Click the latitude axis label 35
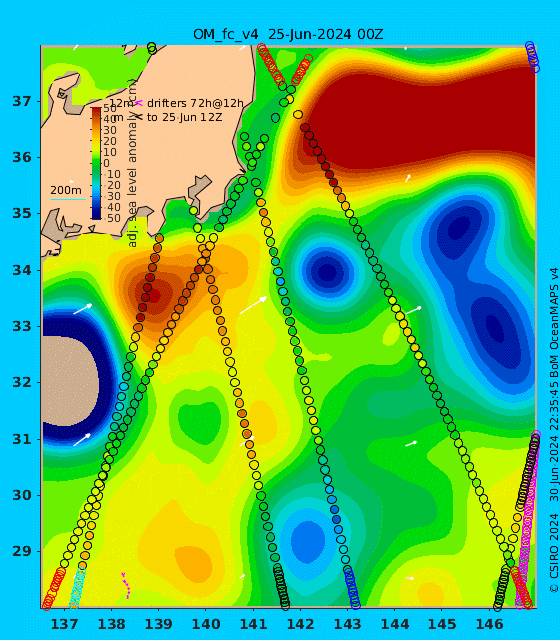 click(21, 213)
